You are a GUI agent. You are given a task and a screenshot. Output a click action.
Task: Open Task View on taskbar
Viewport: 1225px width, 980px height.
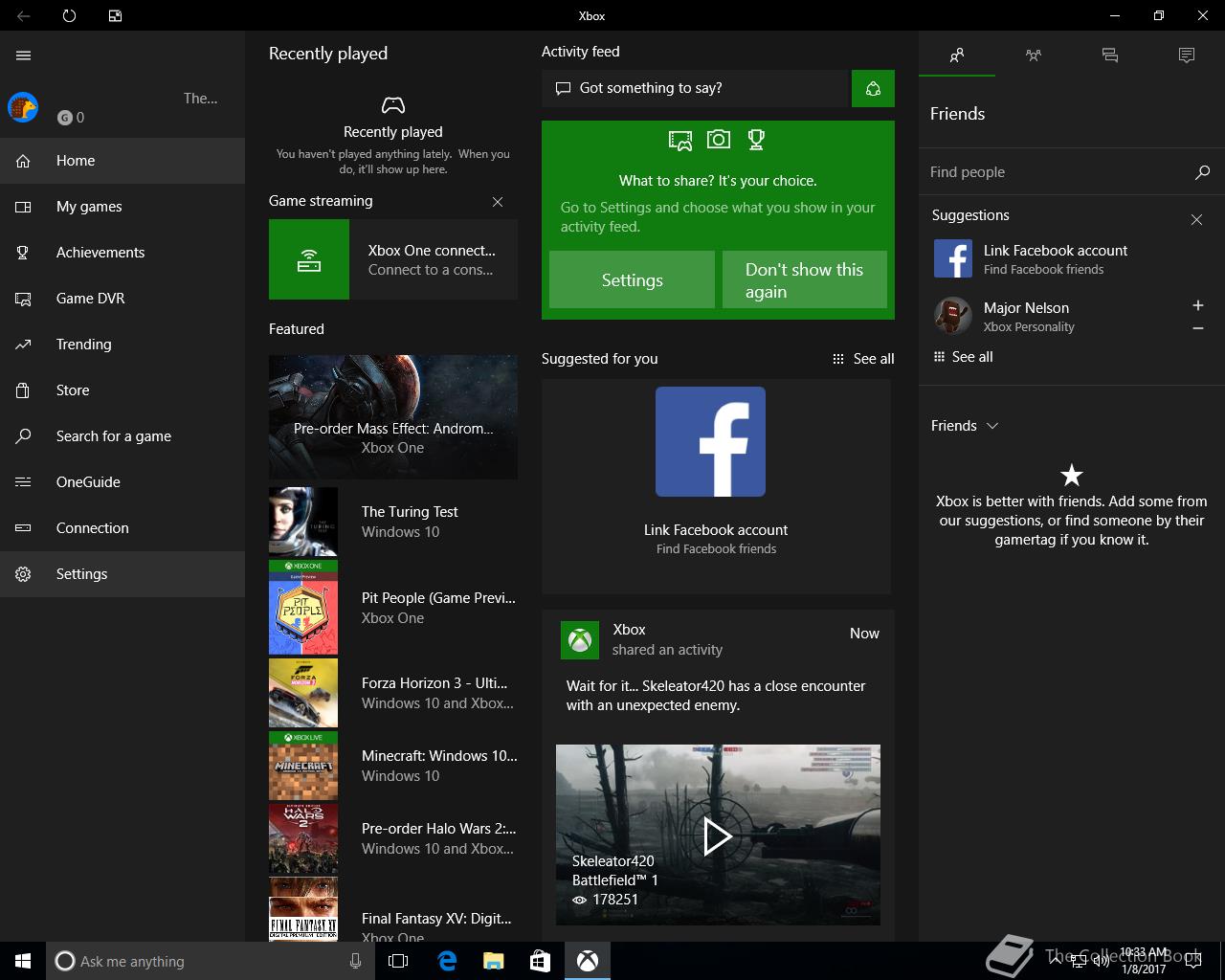point(398,961)
